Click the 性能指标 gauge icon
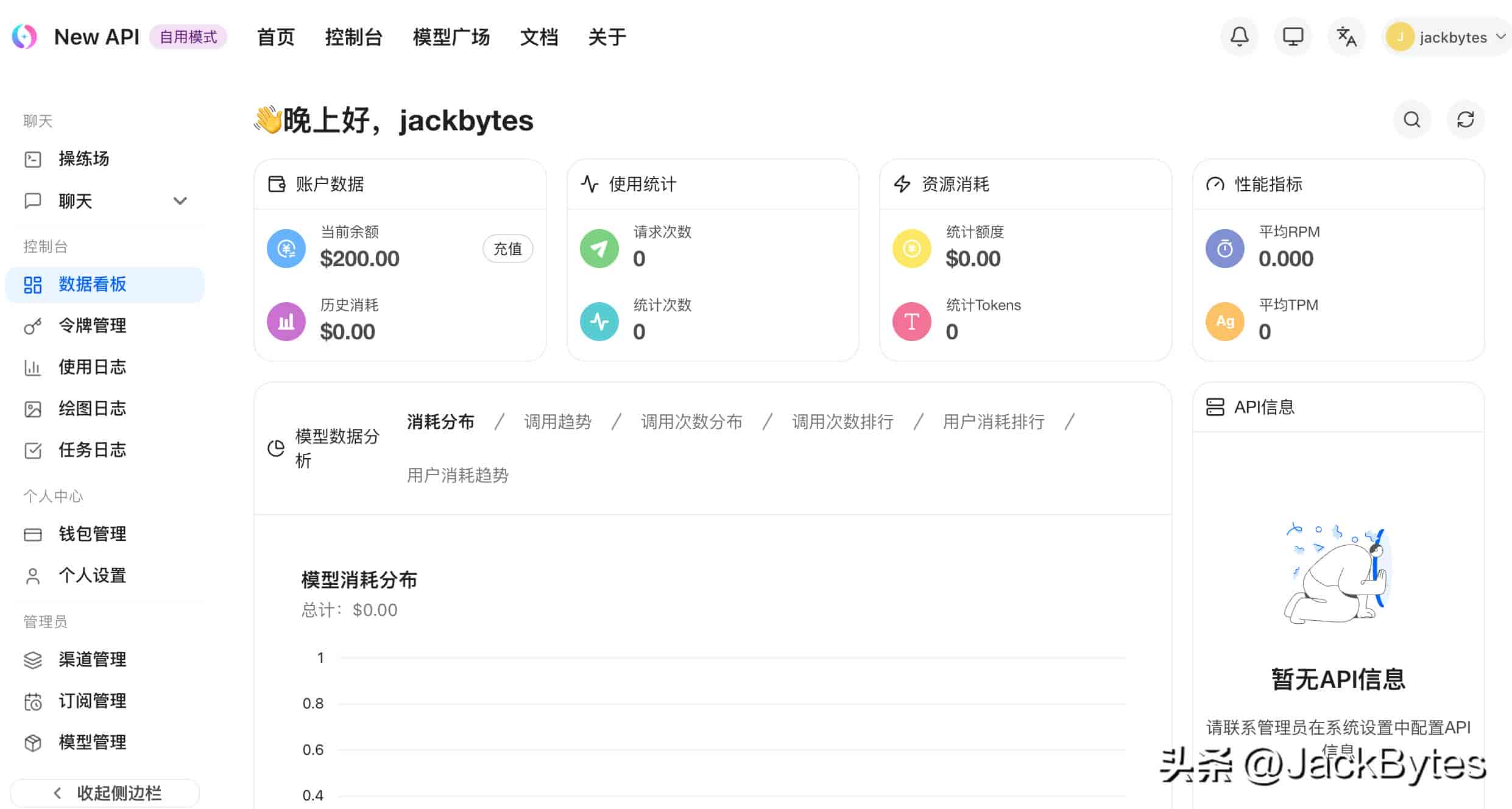Screen dimensions: 1512x809 tap(1215, 184)
